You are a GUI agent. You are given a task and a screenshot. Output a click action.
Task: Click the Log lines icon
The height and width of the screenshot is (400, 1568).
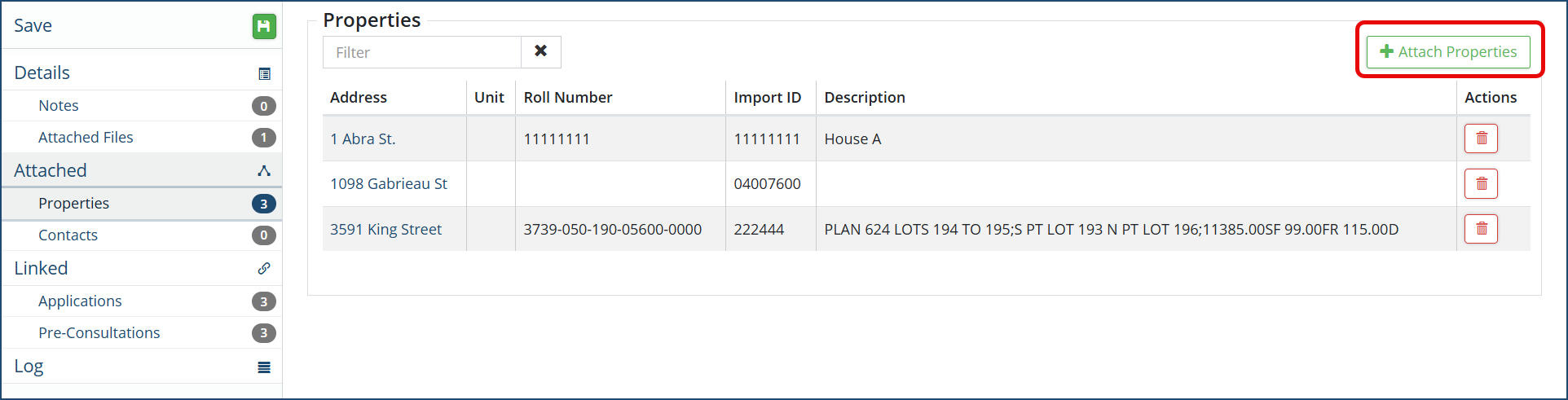[264, 367]
